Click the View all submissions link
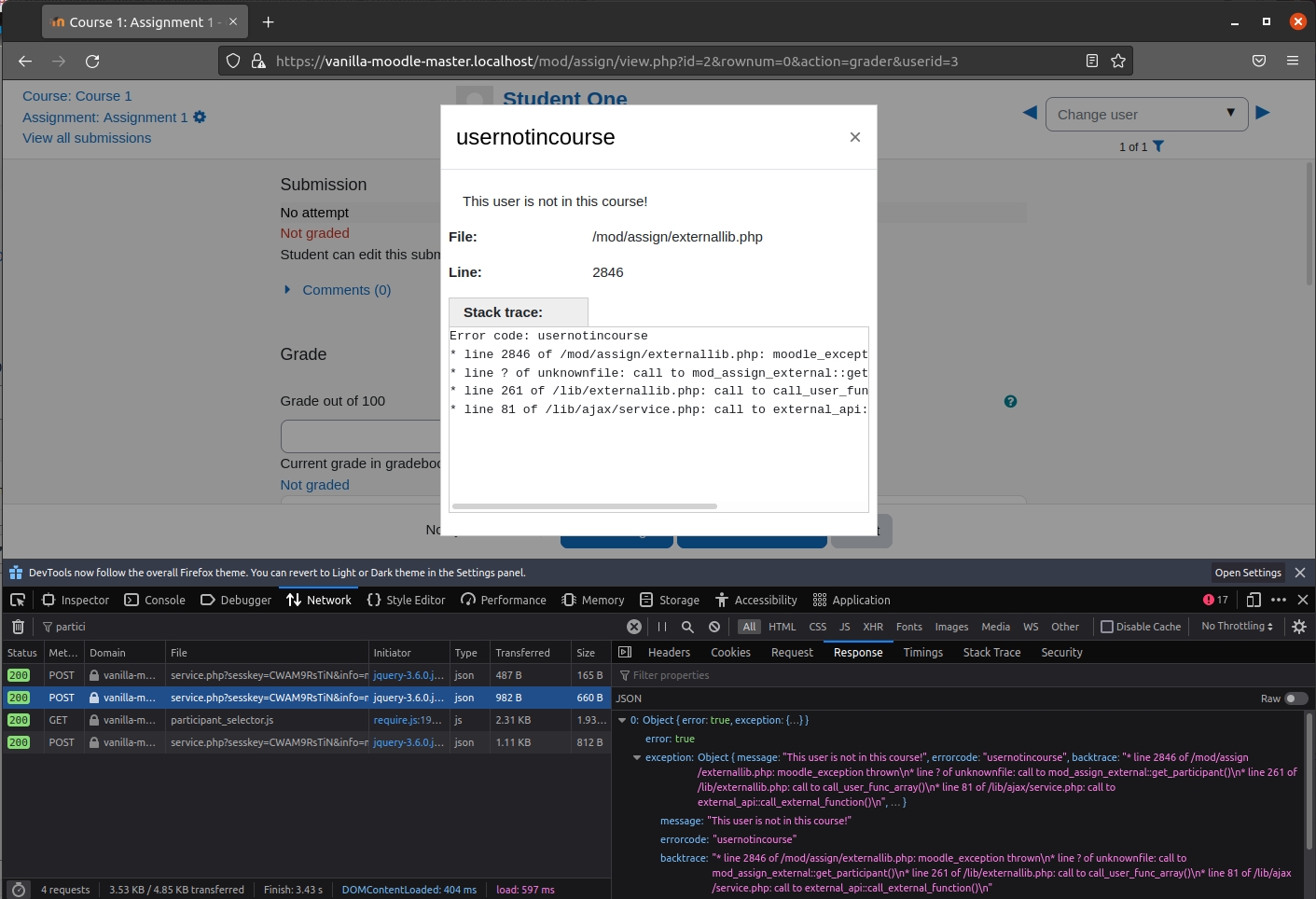 pyautogui.click(x=87, y=138)
